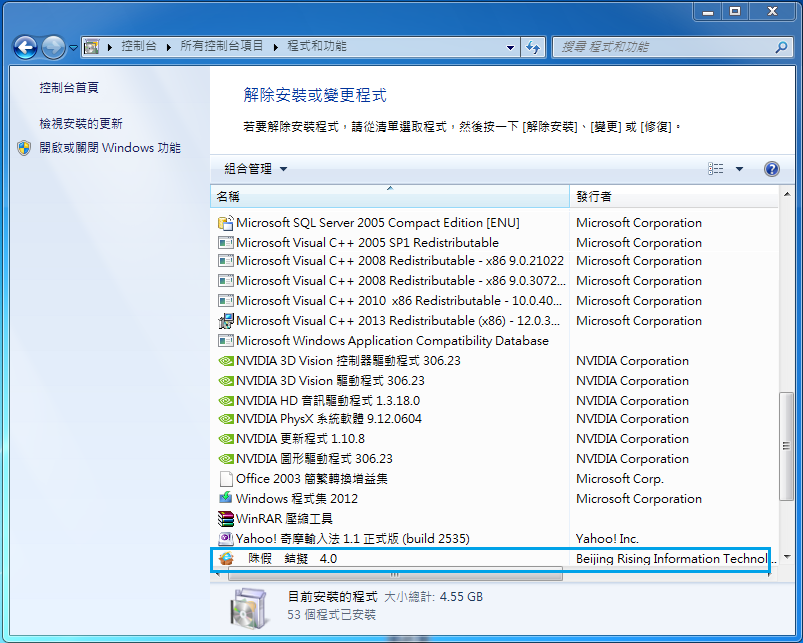Click NVIDIA PhysX 系統軟體 icon
Screen dimensions: 803x643
(x=226, y=419)
